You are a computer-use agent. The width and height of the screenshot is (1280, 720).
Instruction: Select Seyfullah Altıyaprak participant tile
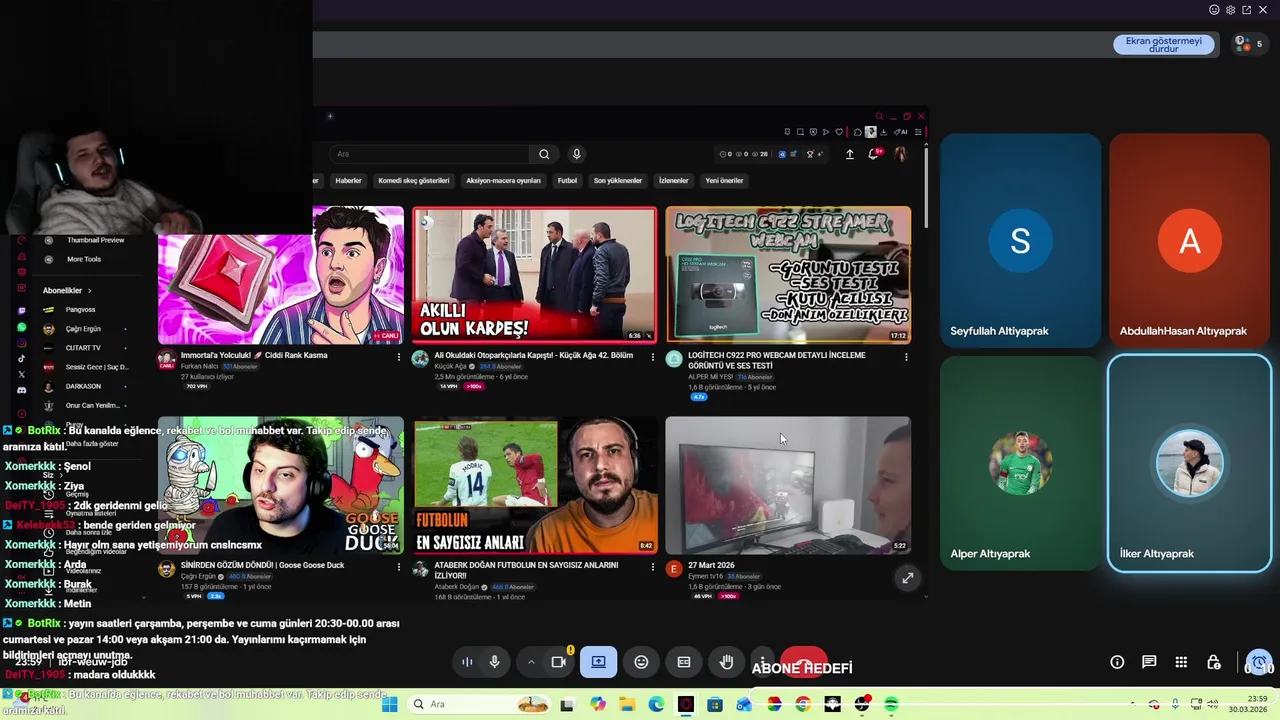(x=1020, y=240)
